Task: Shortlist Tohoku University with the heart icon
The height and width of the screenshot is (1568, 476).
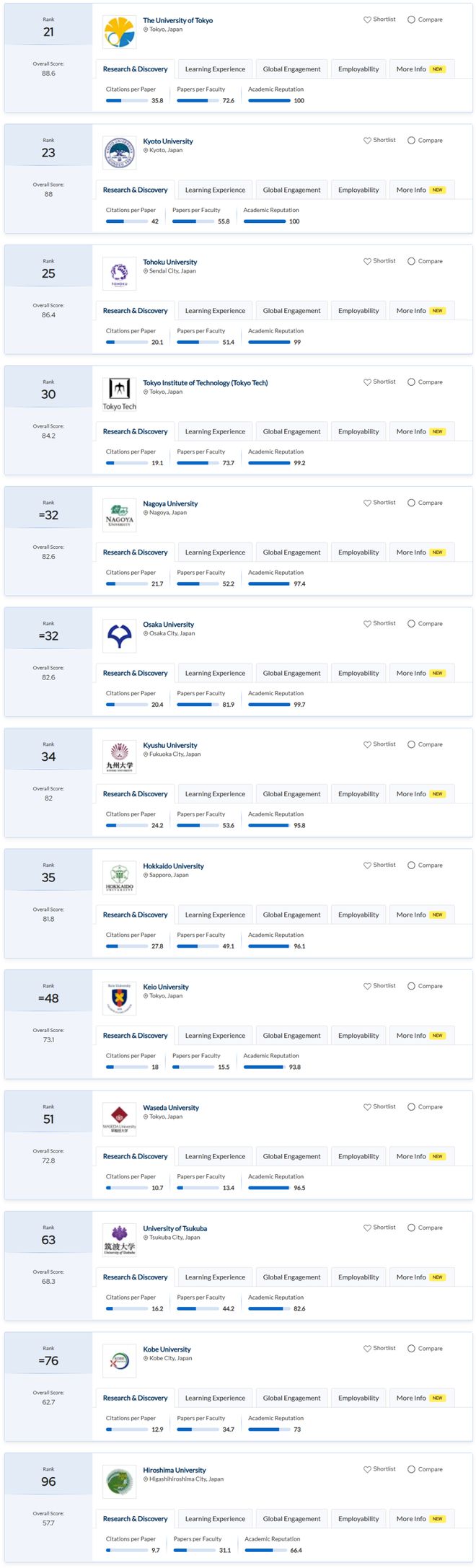Action: 367,261
